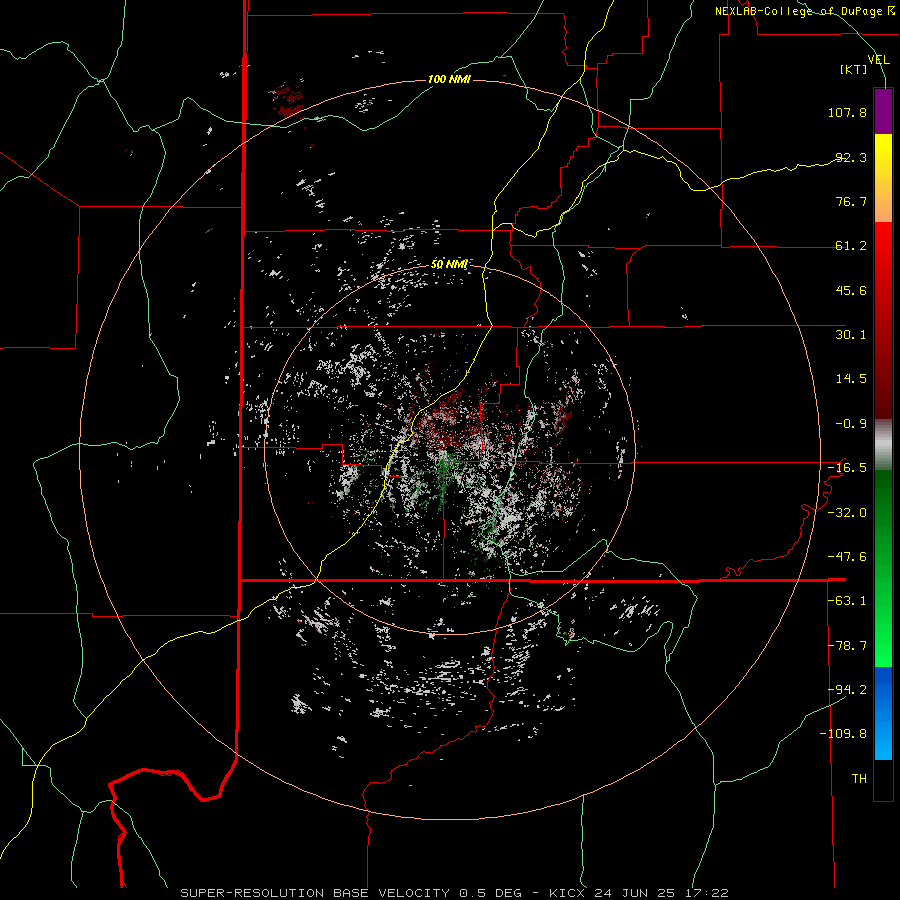Click the KICX station identifier in caption
Screen dimensions: 900x900
[566, 893]
